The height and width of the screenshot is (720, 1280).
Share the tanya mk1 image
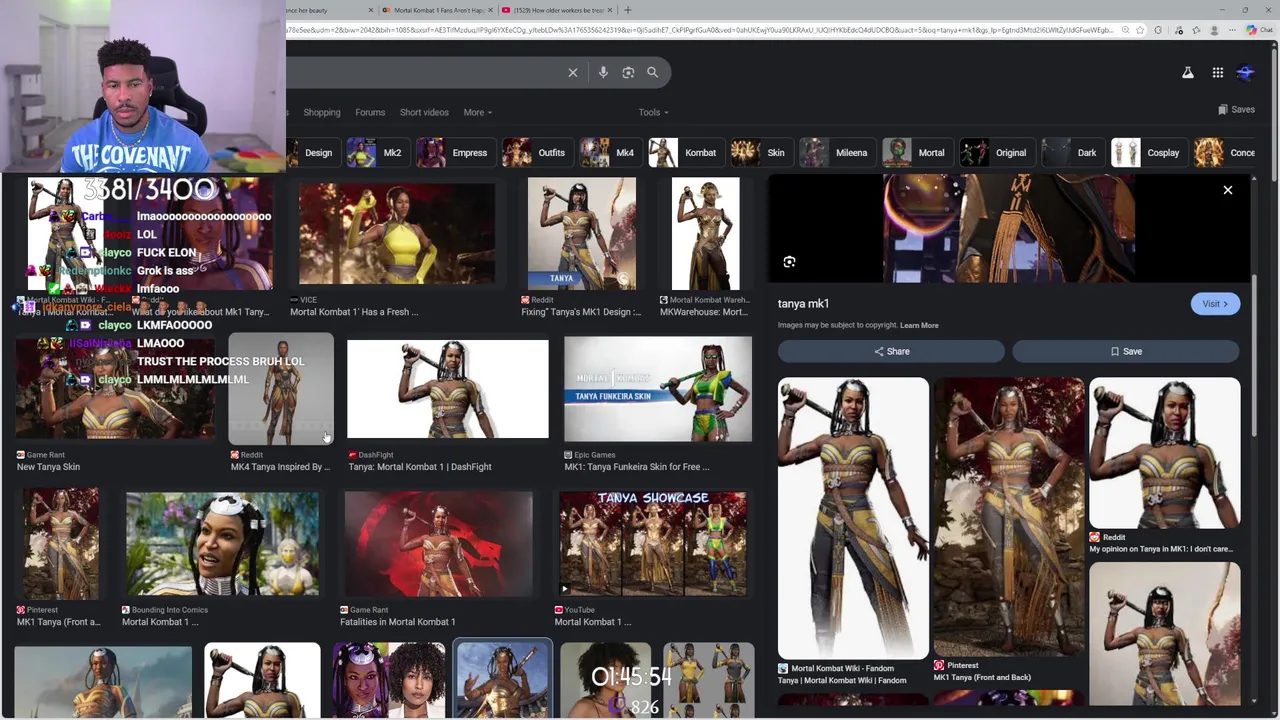tap(891, 351)
